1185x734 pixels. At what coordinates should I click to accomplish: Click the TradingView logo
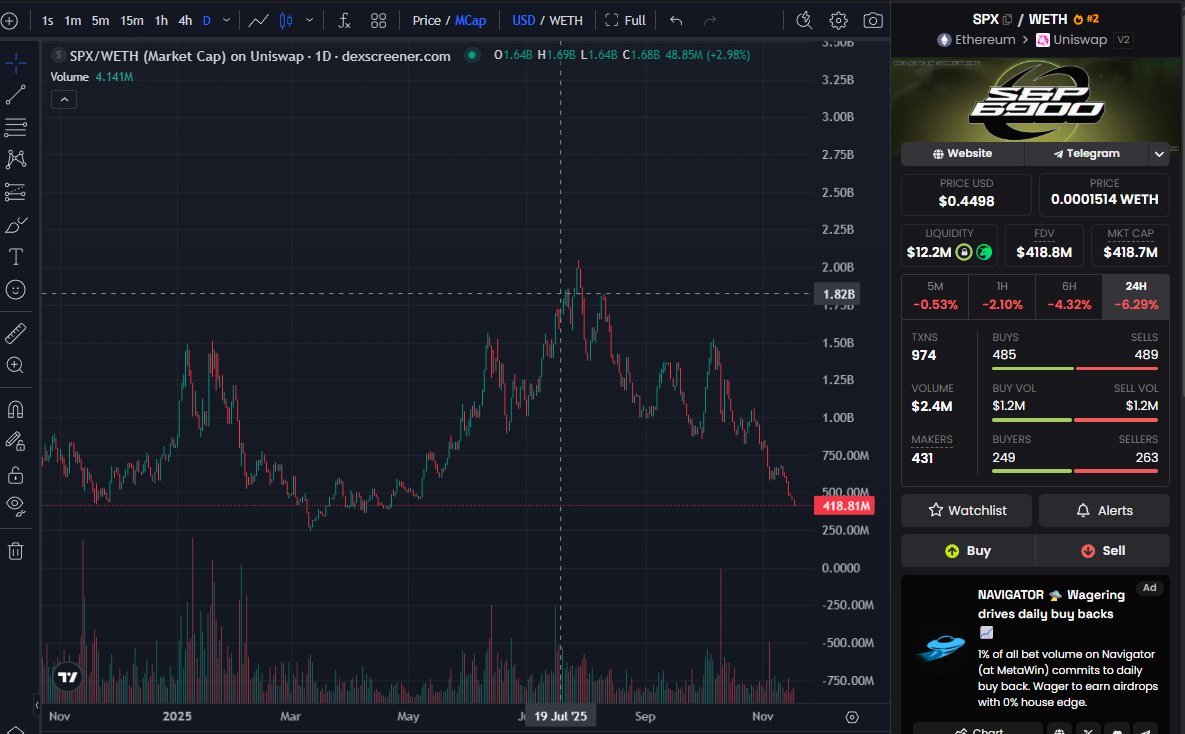pos(67,677)
